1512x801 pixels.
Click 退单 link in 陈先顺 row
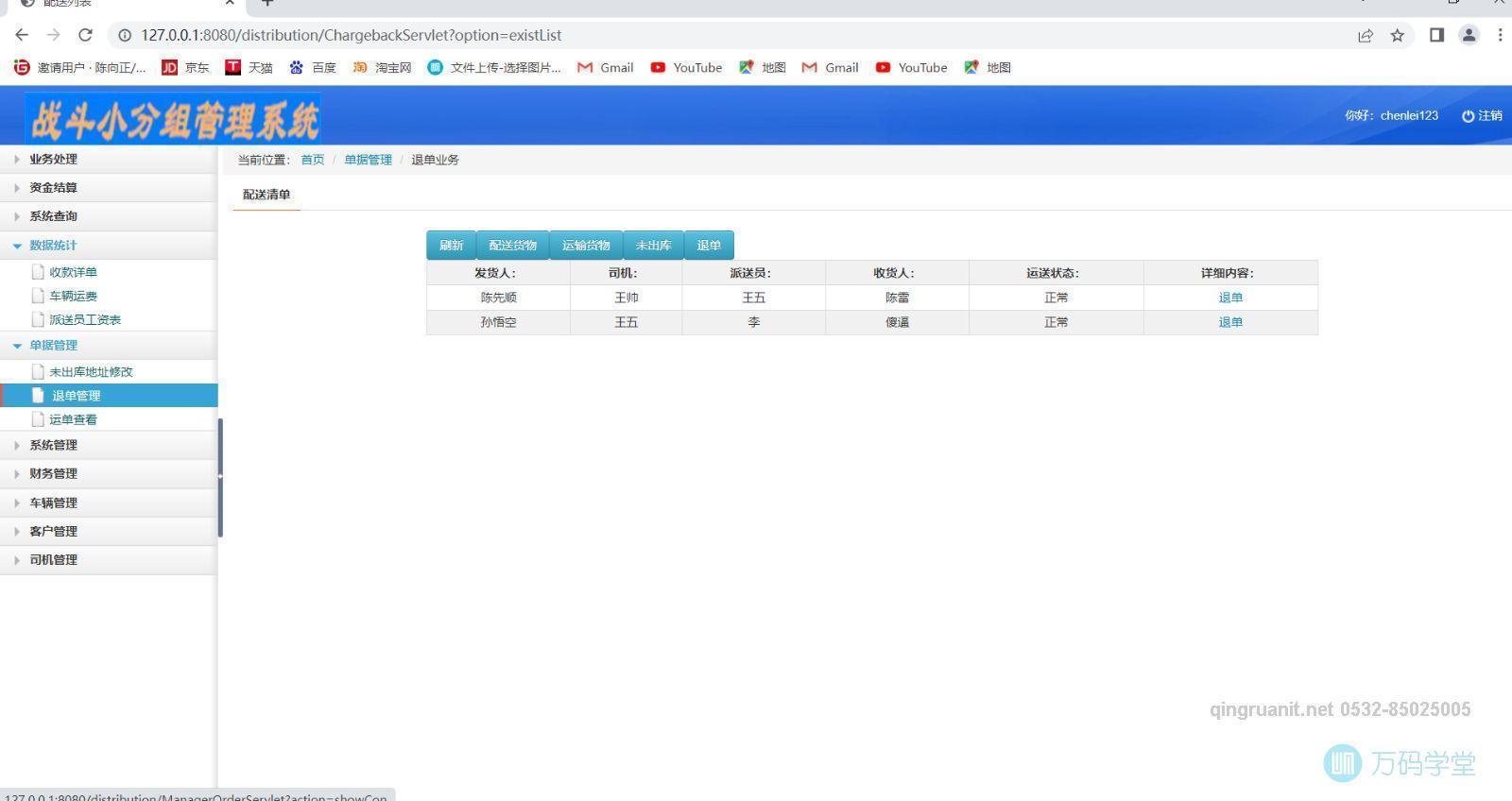(x=1230, y=298)
